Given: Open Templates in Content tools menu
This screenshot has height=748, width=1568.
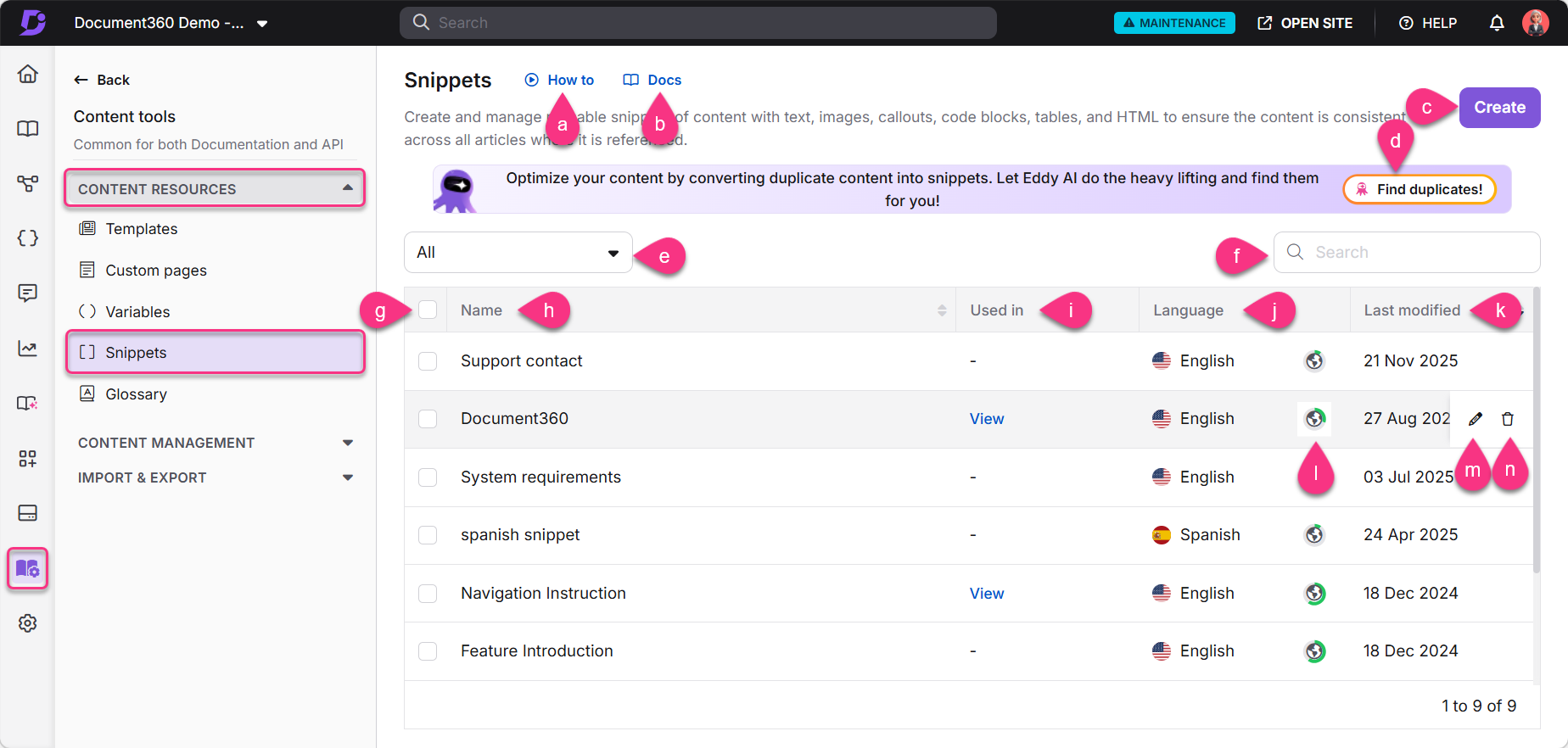Looking at the screenshot, I should (141, 229).
